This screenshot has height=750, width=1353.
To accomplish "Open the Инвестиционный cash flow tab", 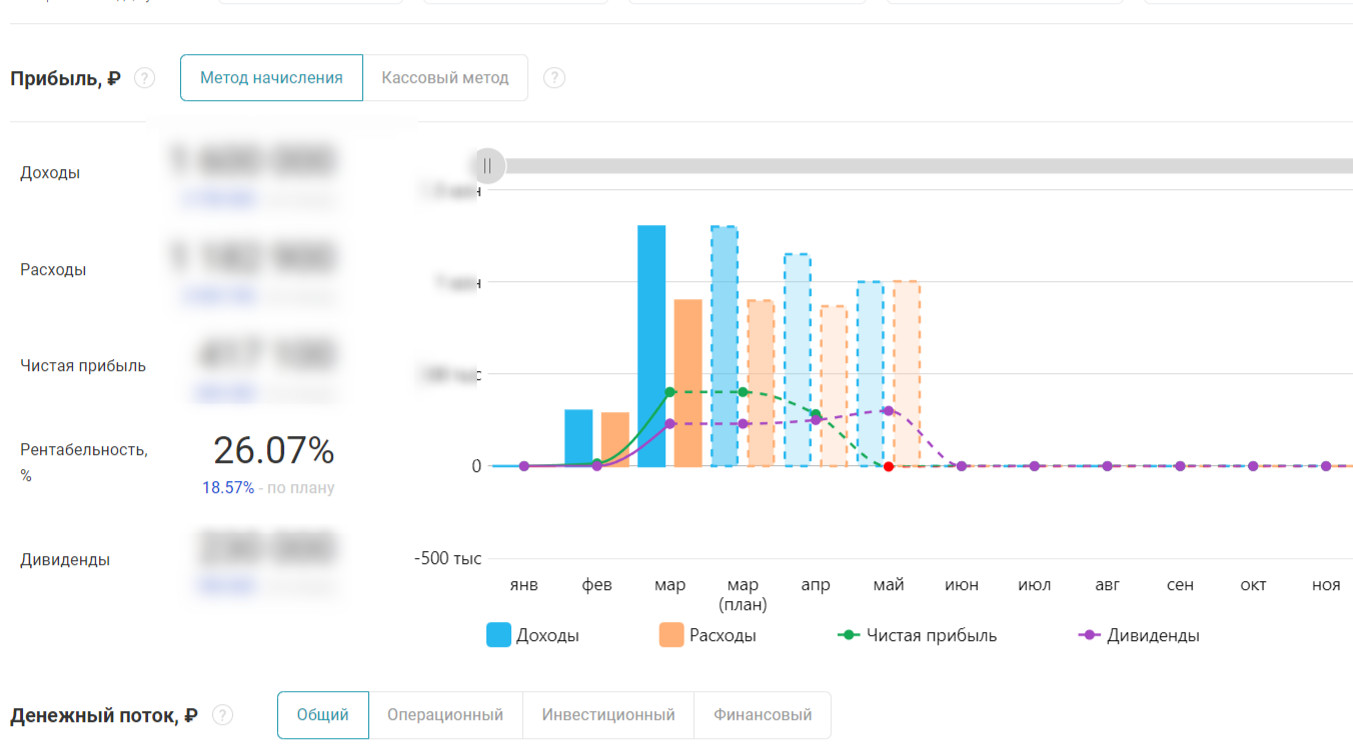I will [608, 715].
